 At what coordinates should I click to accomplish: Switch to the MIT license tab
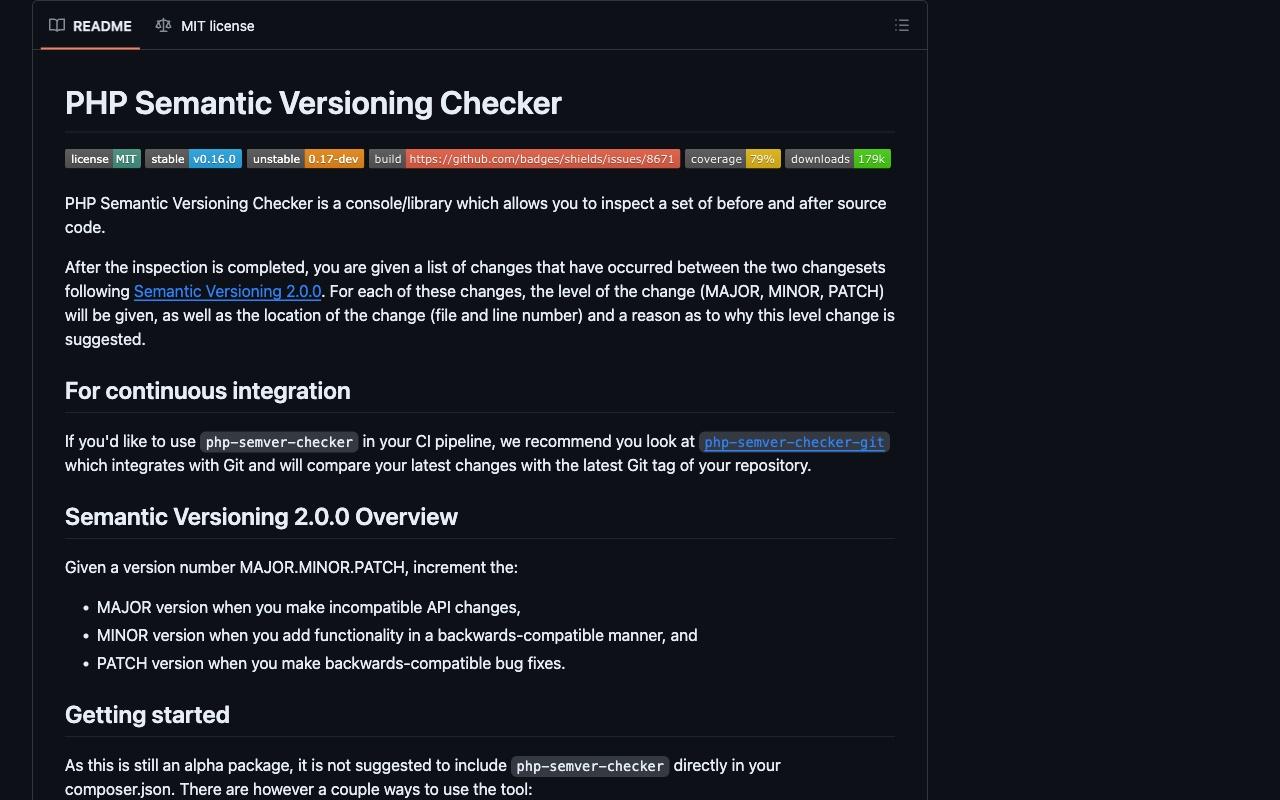point(205,26)
